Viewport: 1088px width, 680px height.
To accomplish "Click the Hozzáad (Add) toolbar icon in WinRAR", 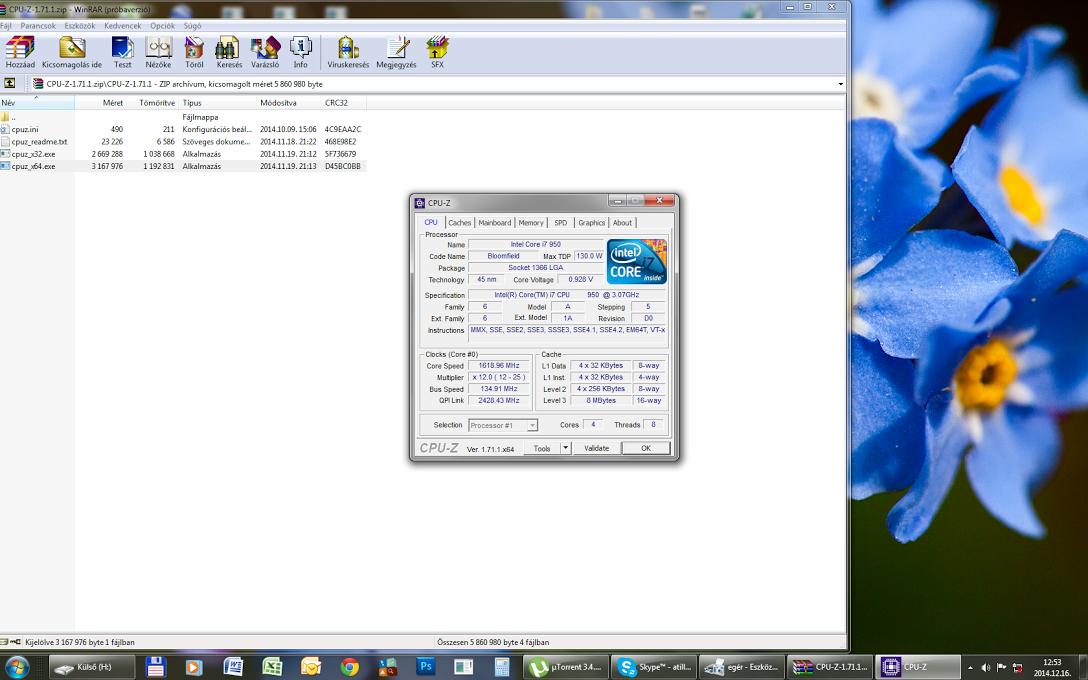I will (x=20, y=53).
